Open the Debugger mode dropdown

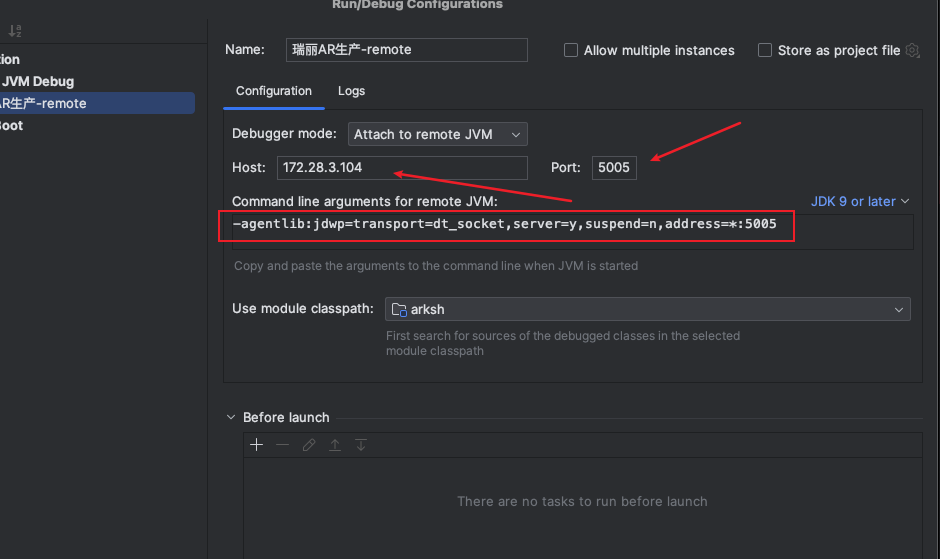437,134
